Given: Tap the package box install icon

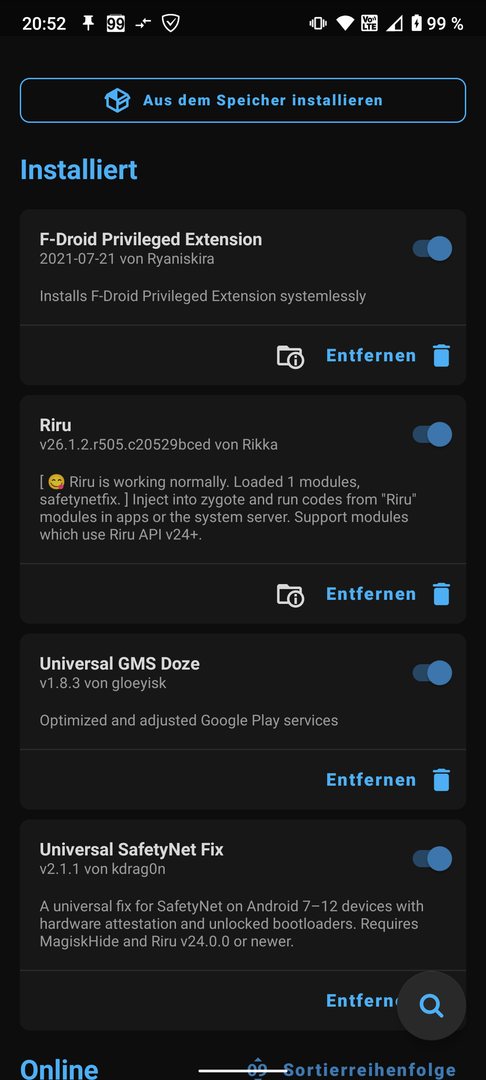Looking at the screenshot, I should point(117,101).
